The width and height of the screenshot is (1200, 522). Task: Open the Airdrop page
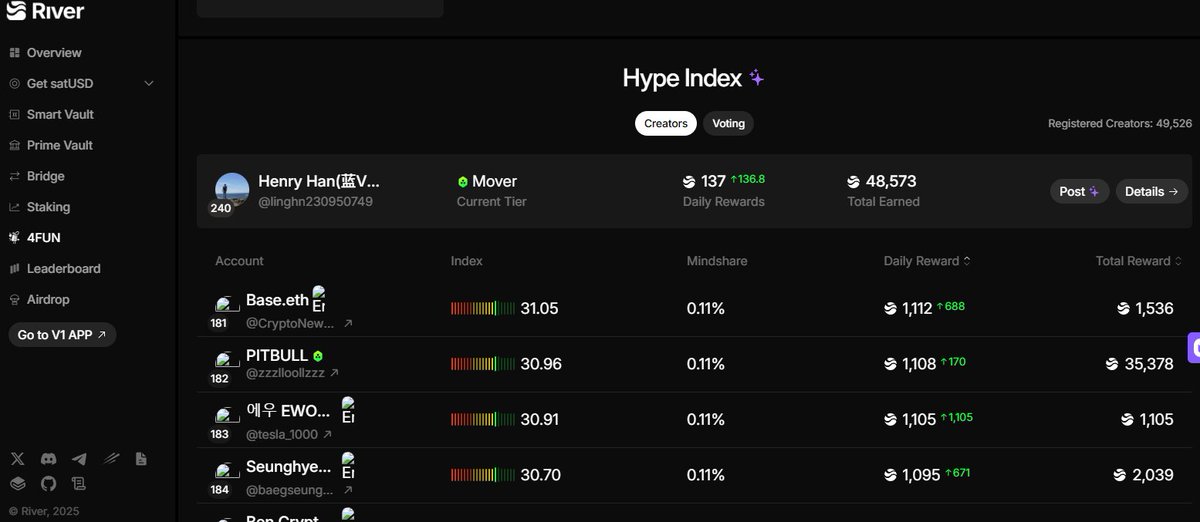48,300
